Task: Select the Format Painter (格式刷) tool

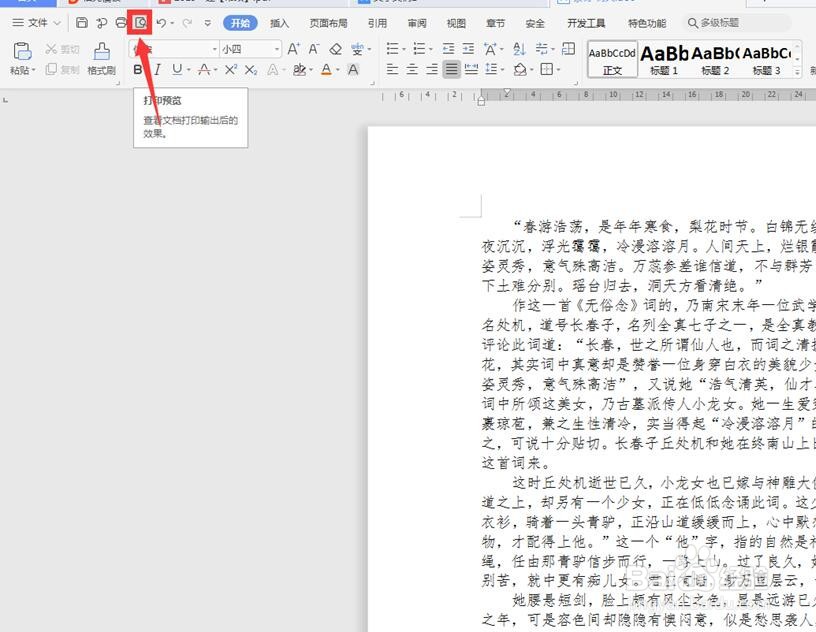Action: [x=101, y=59]
